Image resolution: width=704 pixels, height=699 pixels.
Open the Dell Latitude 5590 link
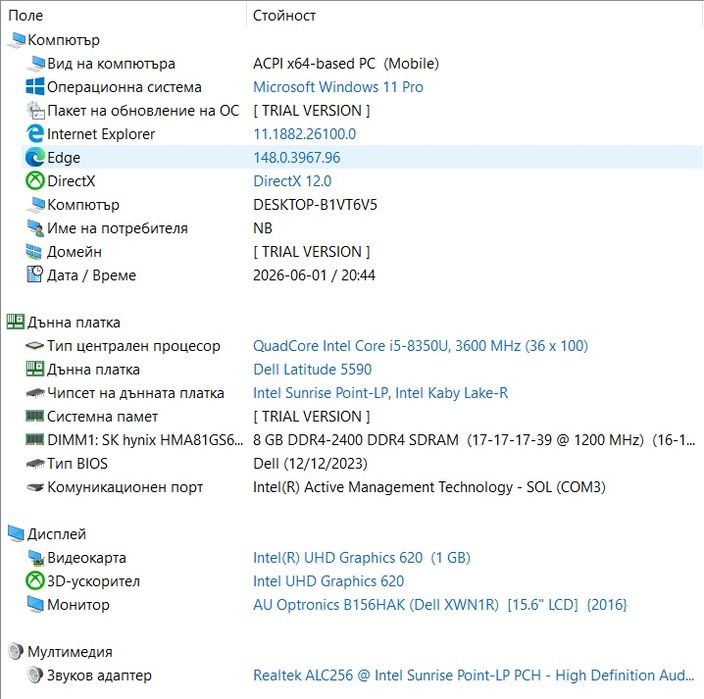312,369
